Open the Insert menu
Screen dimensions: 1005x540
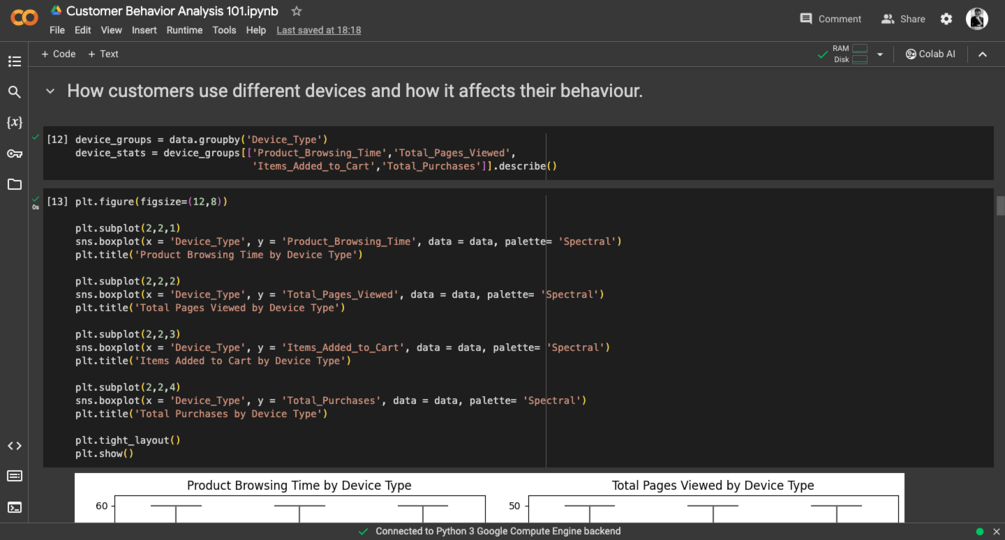(144, 30)
